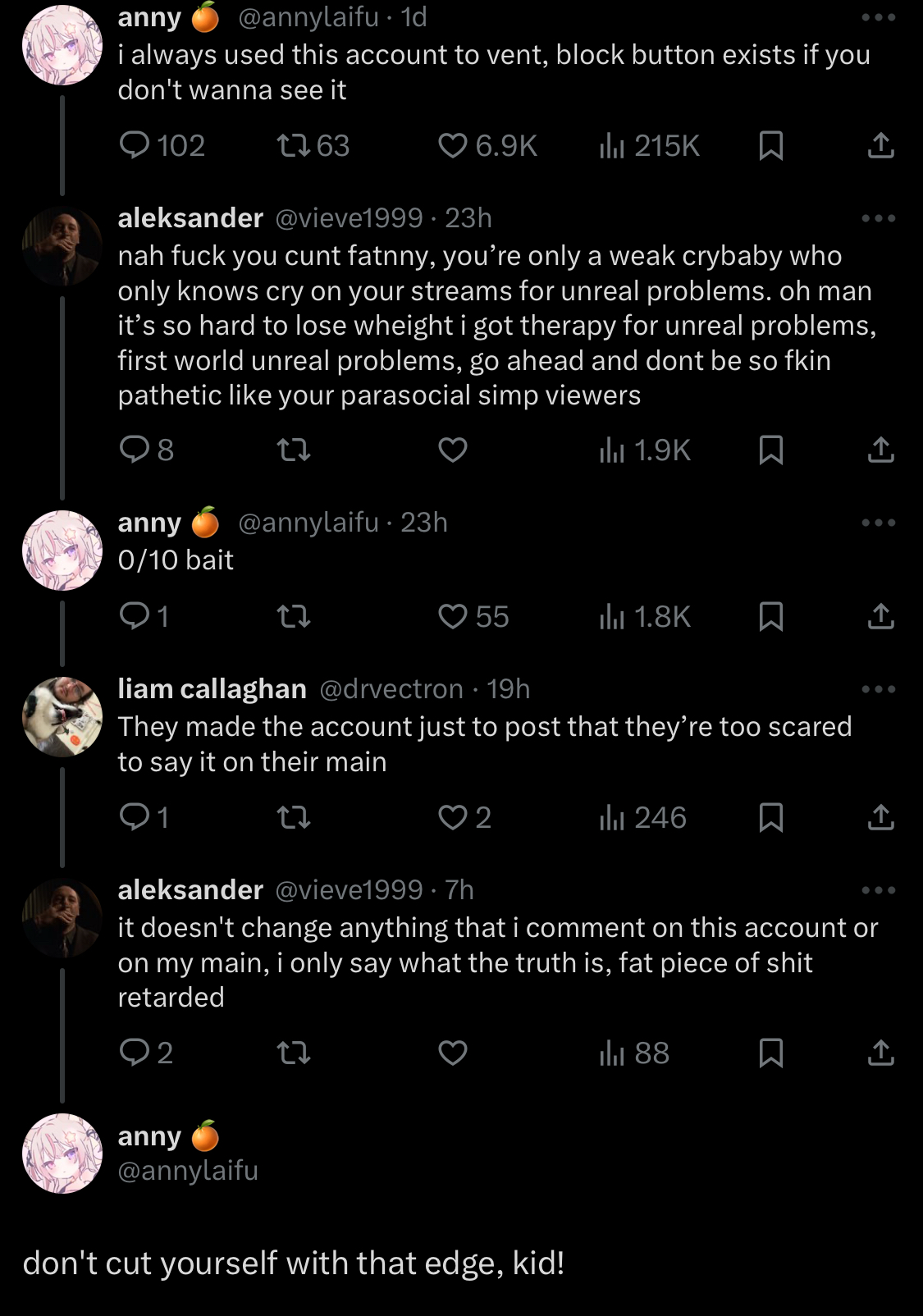The height and width of the screenshot is (1316, 923).
Task: Like anny's "0/10 bait" reply
Action: point(453,616)
